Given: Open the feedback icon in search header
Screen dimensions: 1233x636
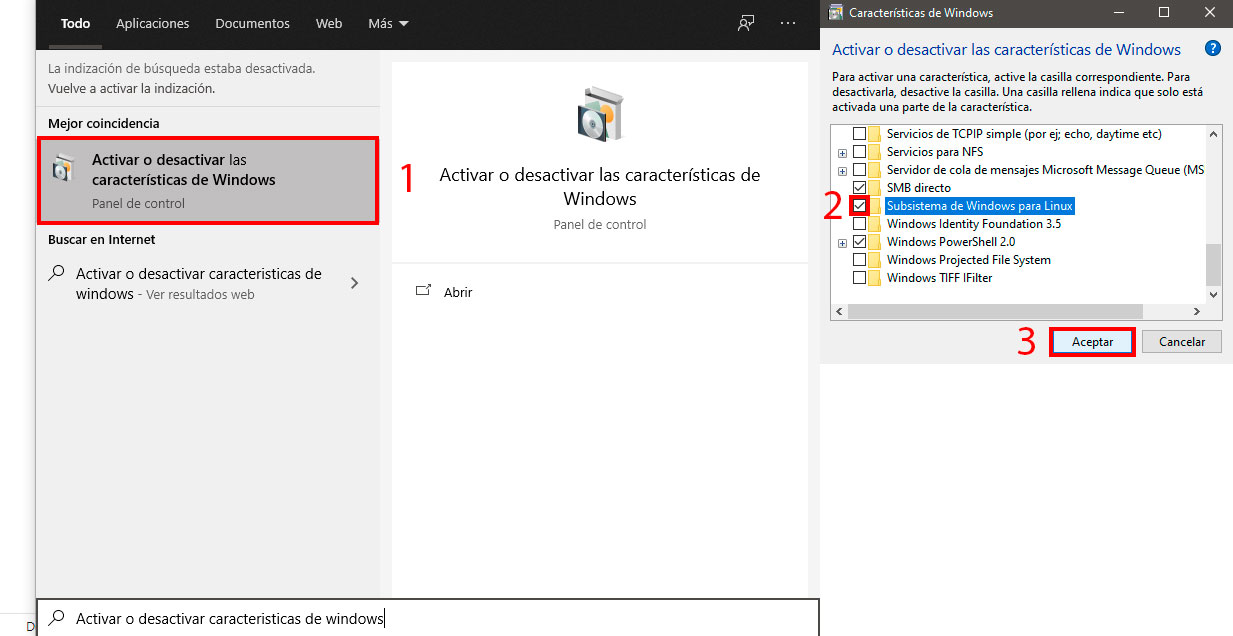Looking at the screenshot, I should [746, 23].
